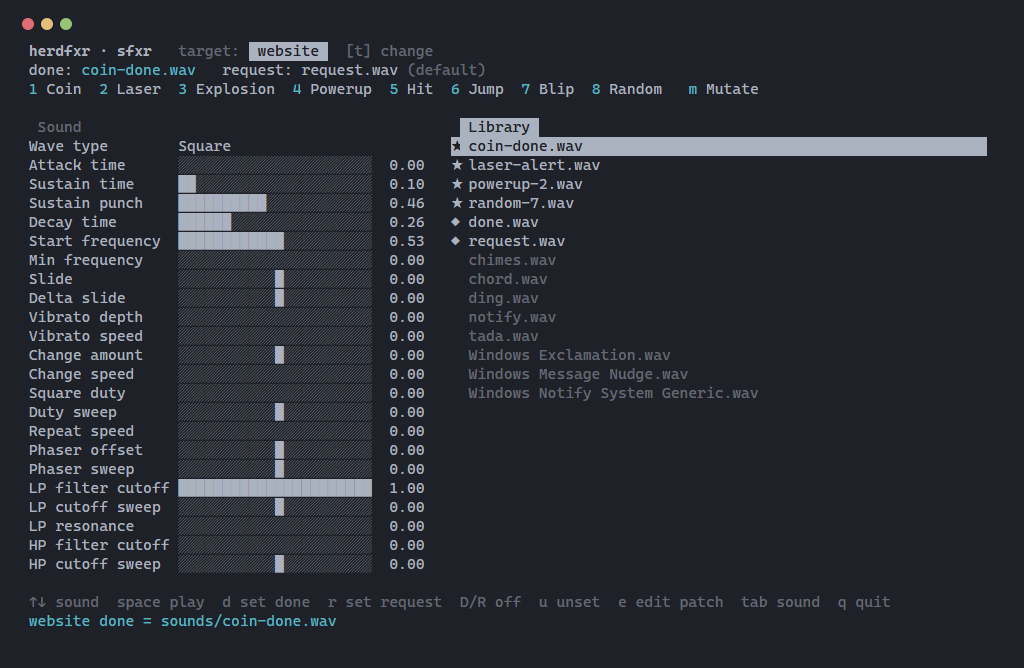Screen dimensions: 1024x668
Task: Click the Wave type Square value
Action: [204, 146]
